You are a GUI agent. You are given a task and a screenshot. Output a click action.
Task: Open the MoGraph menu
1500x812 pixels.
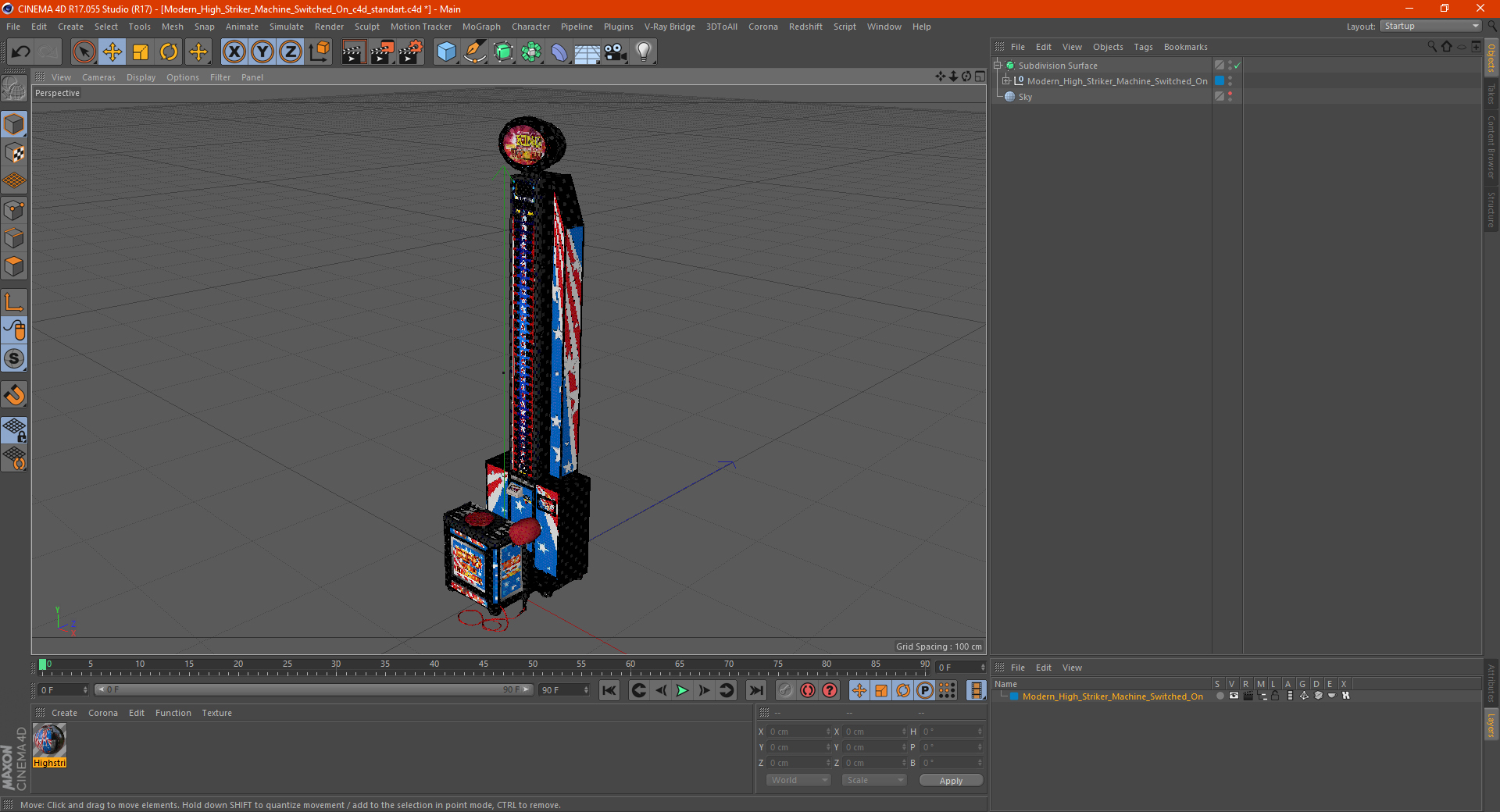click(x=481, y=27)
